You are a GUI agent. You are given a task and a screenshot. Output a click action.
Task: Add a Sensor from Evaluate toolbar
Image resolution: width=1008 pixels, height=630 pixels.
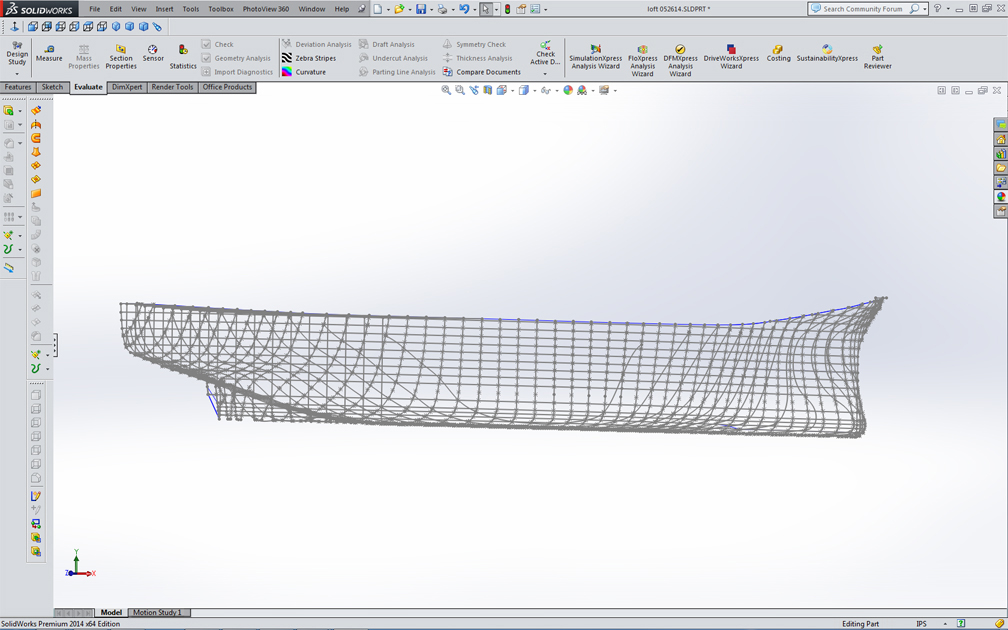(x=153, y=53)
